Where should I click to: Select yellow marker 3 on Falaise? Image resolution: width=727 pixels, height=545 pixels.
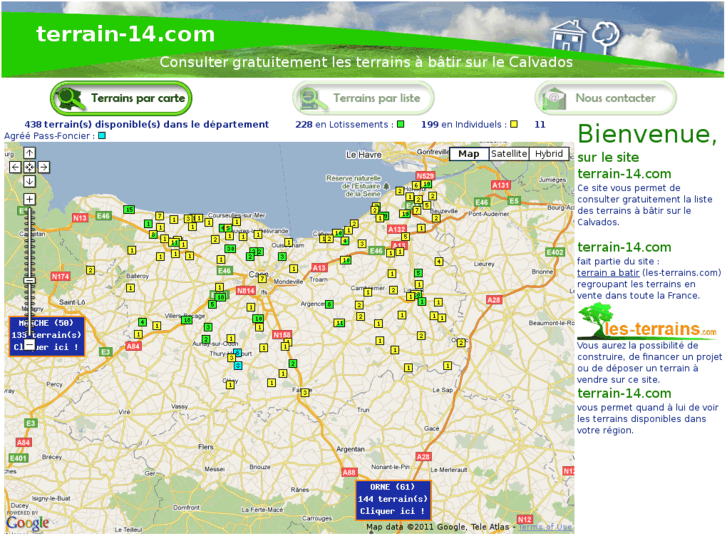pos(305,393)
